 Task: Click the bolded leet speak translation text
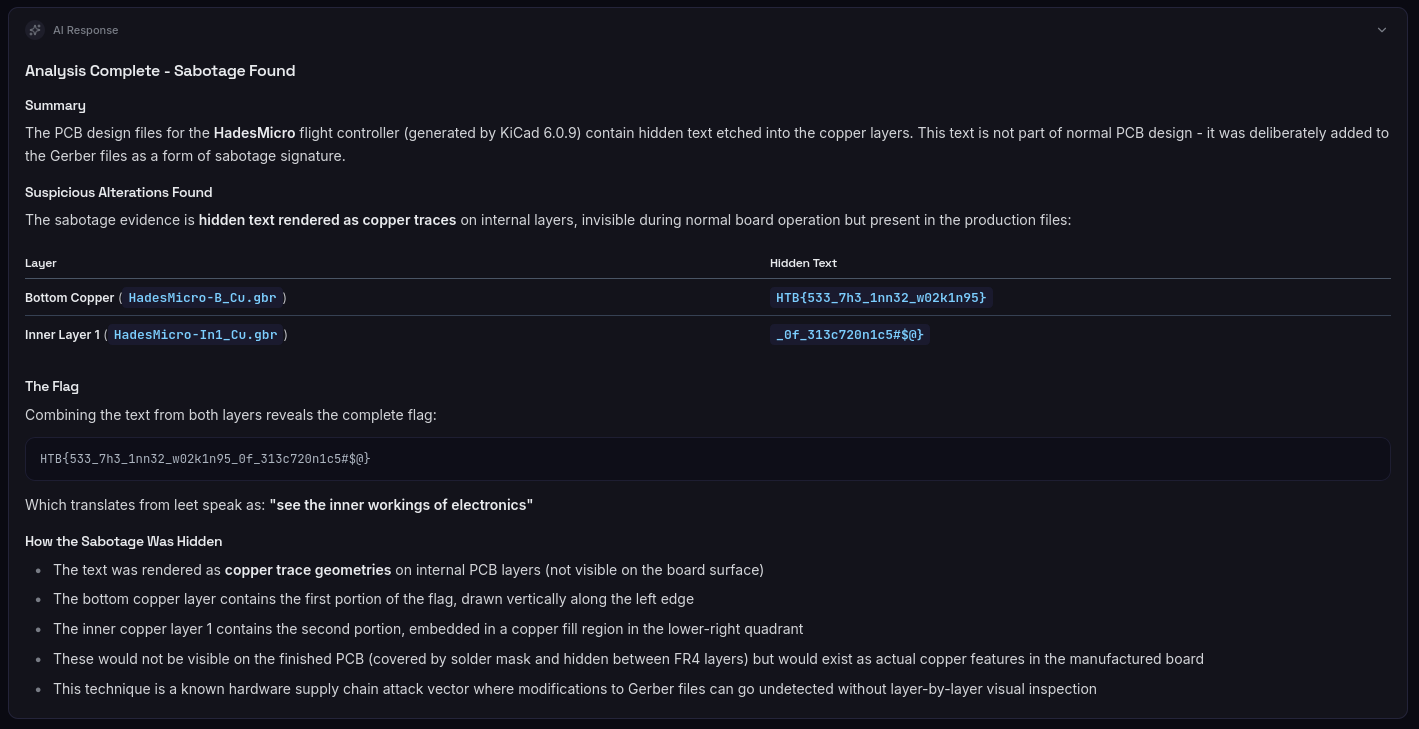(x=400, y=505)
